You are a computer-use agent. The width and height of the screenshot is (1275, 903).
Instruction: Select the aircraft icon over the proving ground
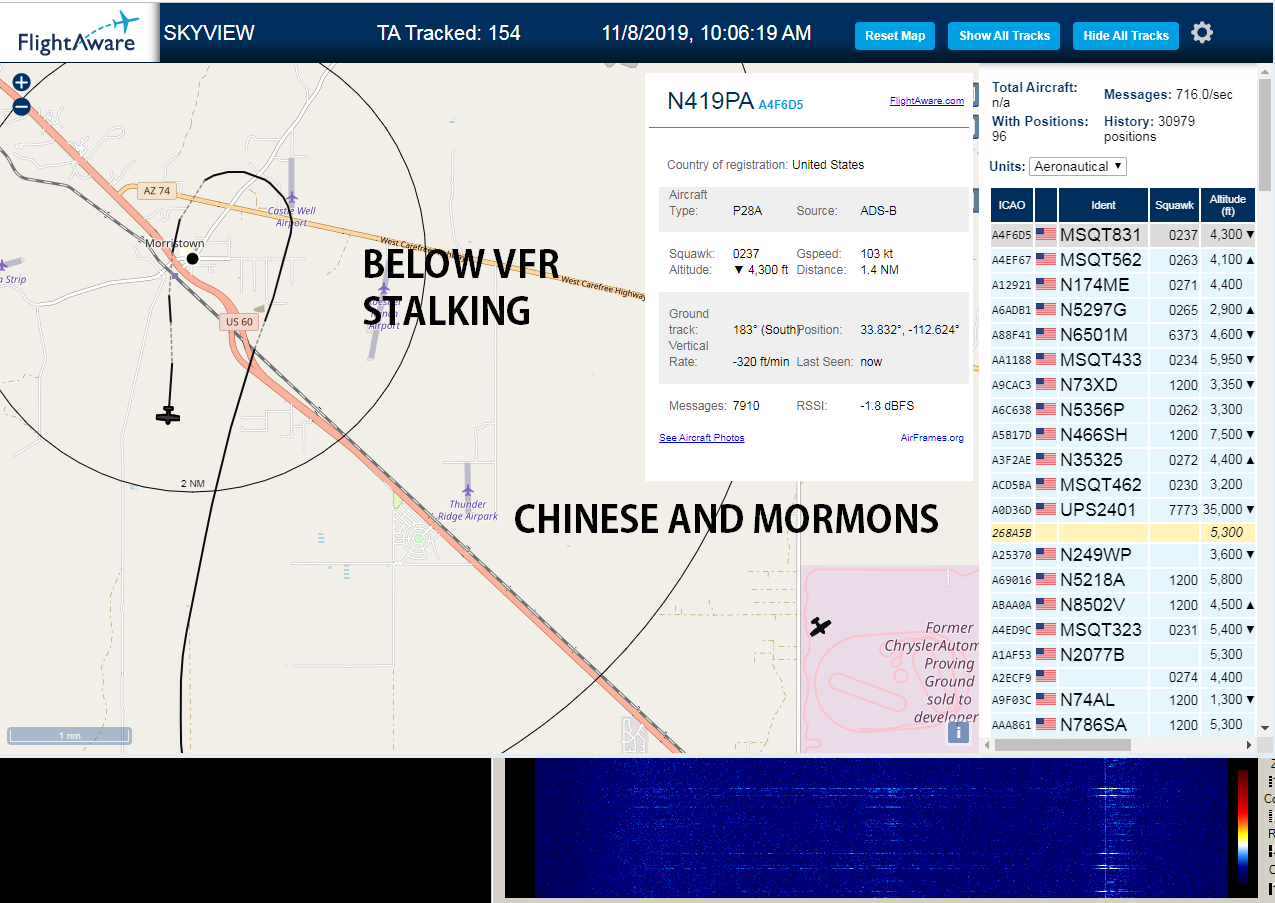[x=821, y=627]
